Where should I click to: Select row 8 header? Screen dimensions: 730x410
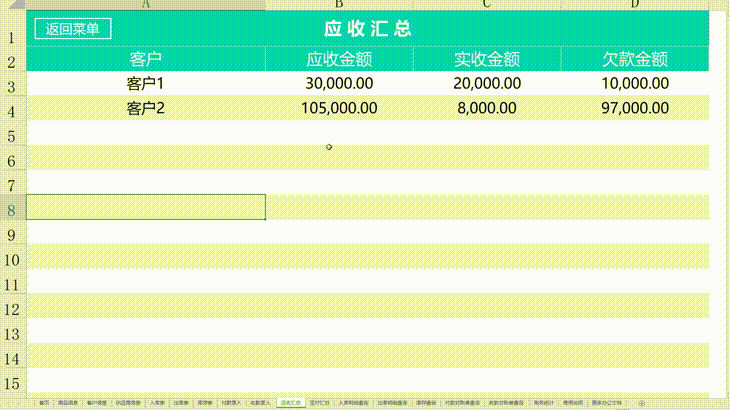pos(11,208)
